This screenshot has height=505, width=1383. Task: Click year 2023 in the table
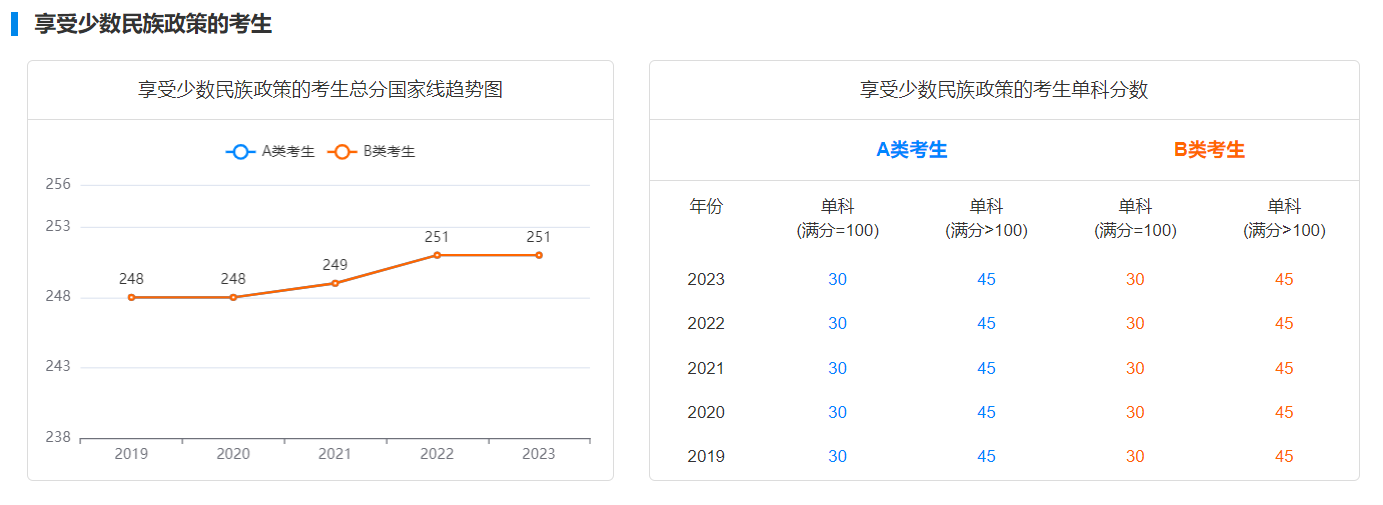tap(706, 280)
